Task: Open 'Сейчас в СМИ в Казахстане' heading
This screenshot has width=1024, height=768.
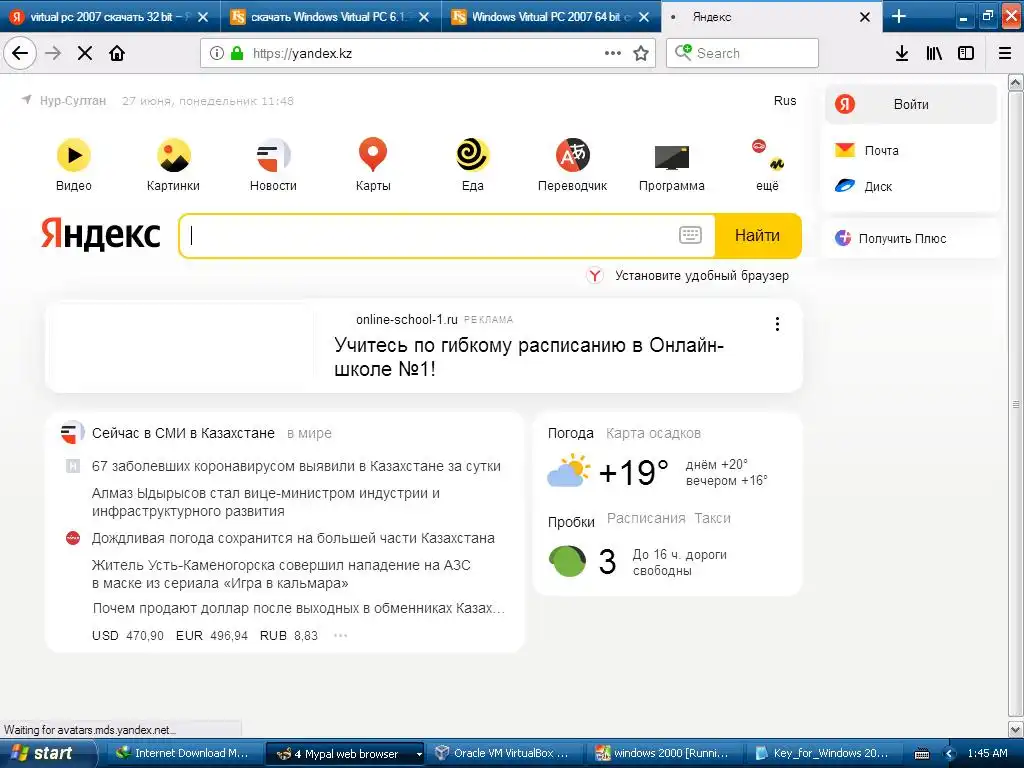Action: click(x=183, y=433)
